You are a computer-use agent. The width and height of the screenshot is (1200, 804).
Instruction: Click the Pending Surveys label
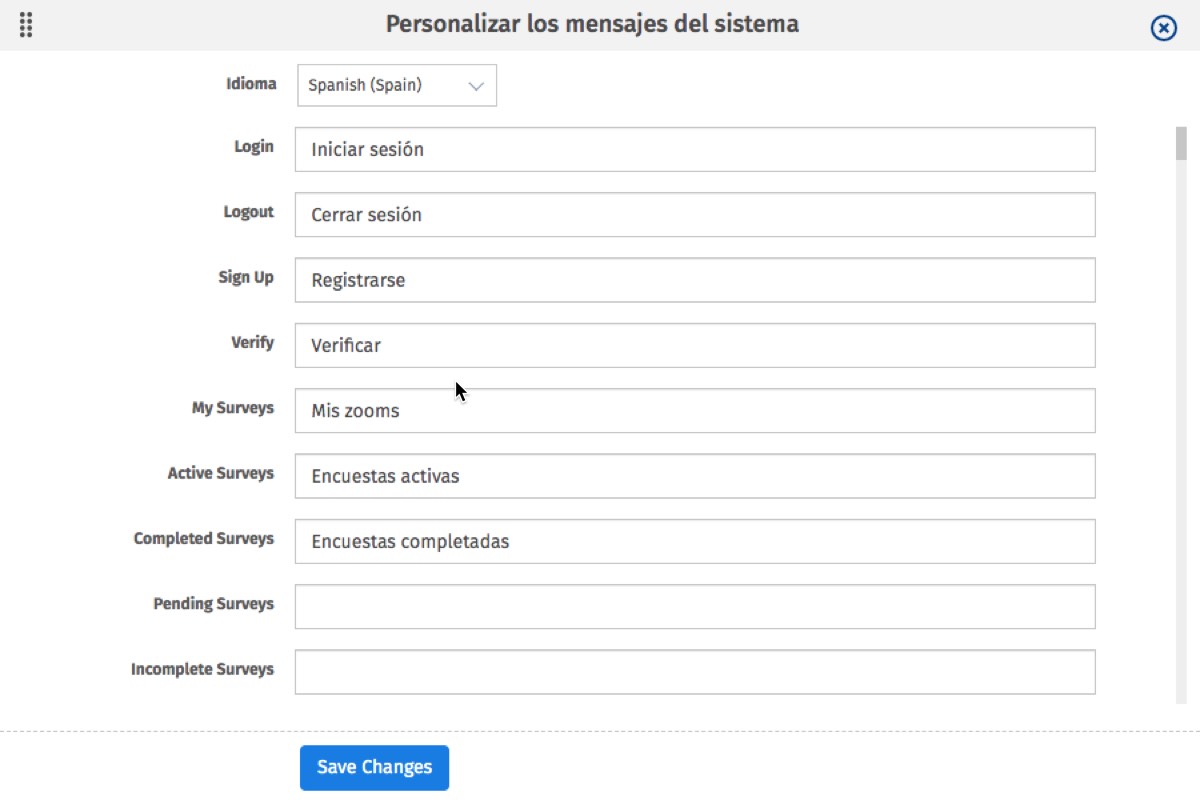pos(213,604)
